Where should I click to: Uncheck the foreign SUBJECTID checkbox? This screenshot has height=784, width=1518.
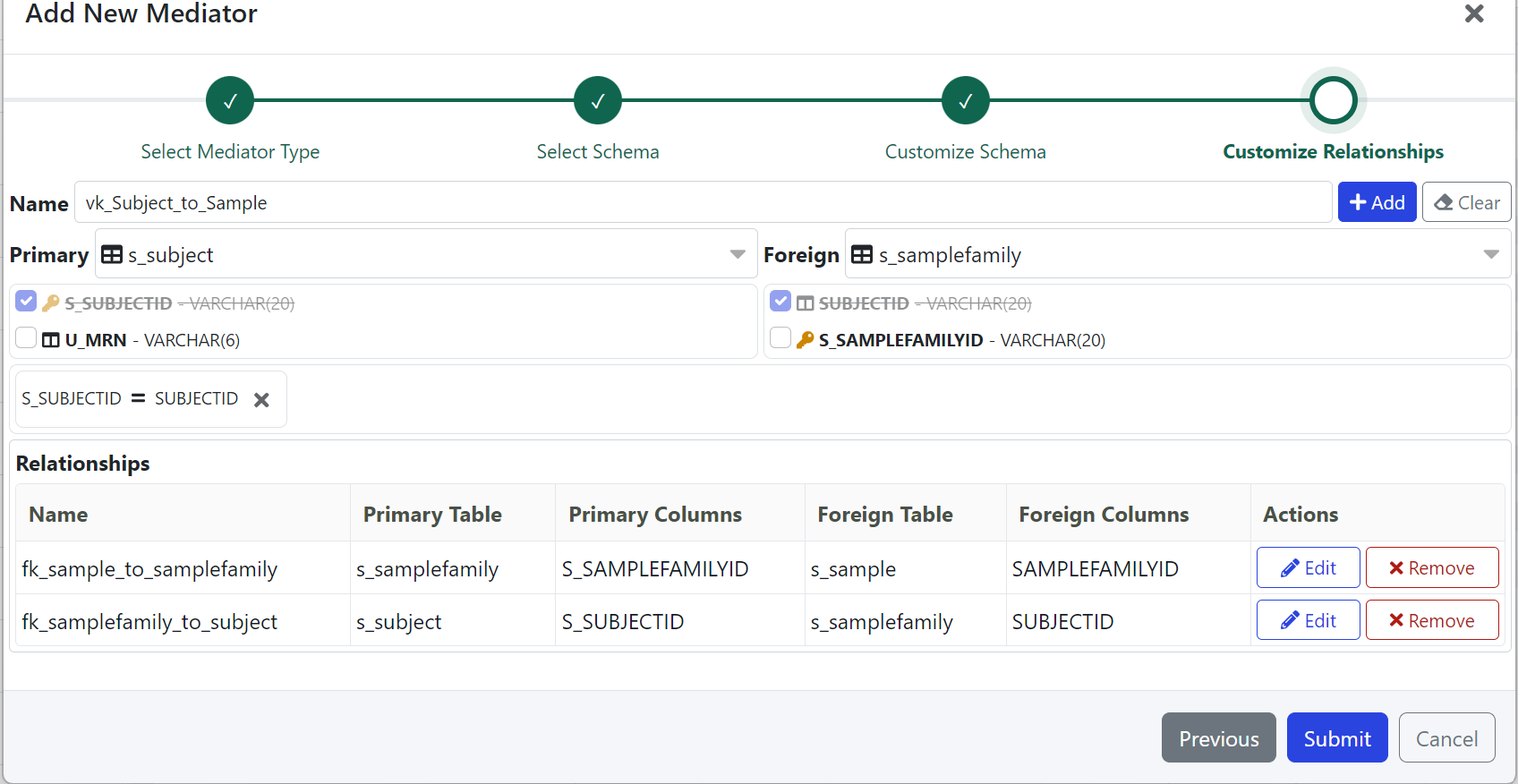pos(780,302)
